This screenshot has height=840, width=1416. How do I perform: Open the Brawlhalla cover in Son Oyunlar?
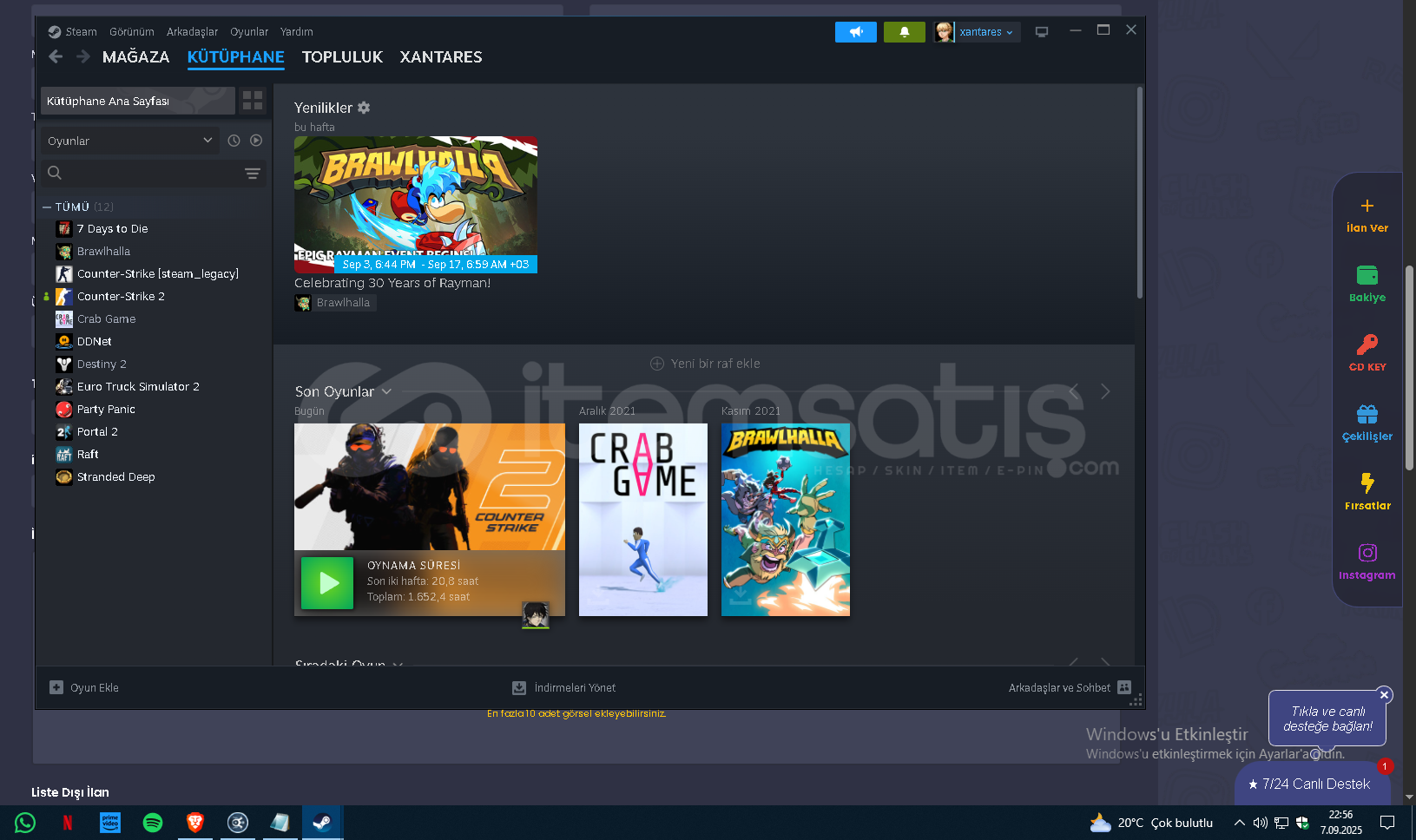pos(786,520)
